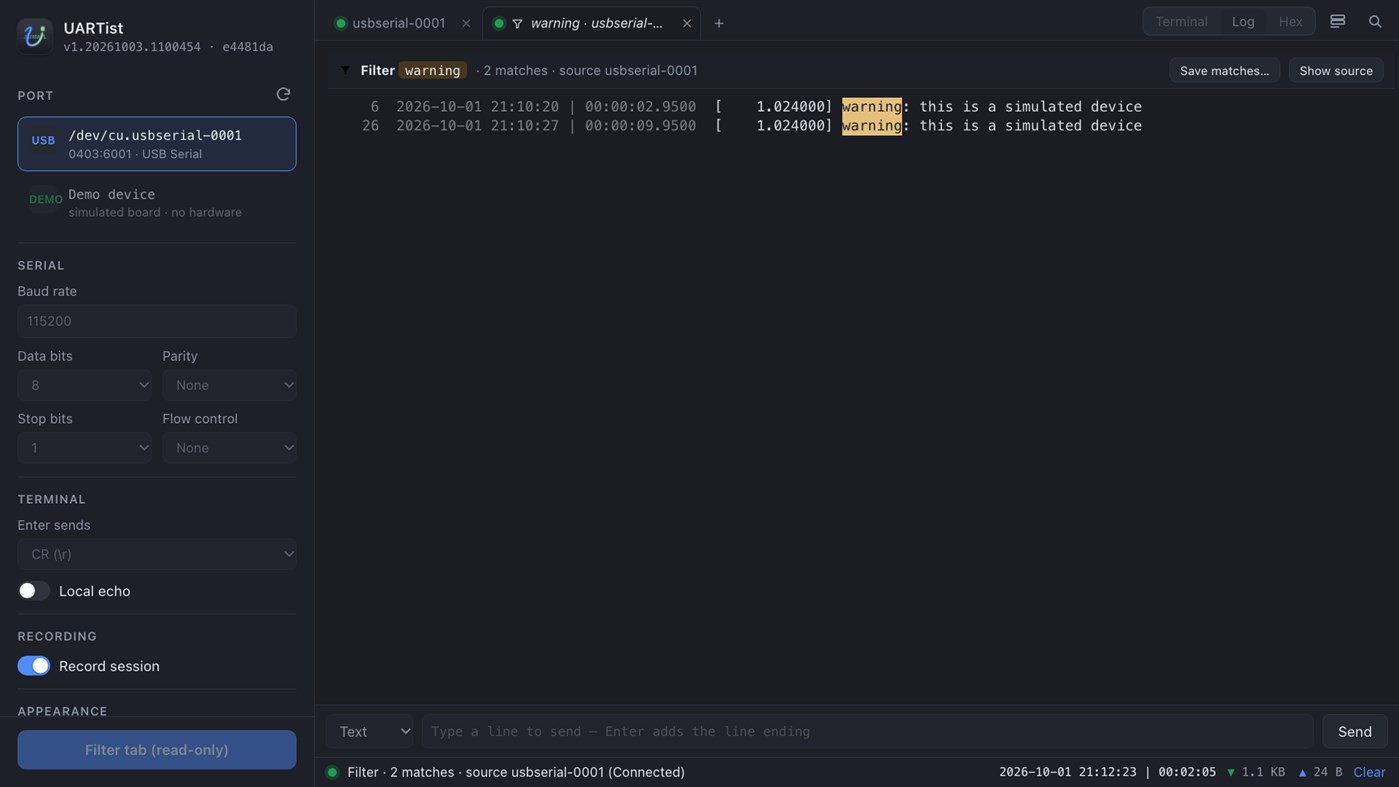1399x787 pixels.
Task: Open the Data bits dropdown
Action: (85, 385)
